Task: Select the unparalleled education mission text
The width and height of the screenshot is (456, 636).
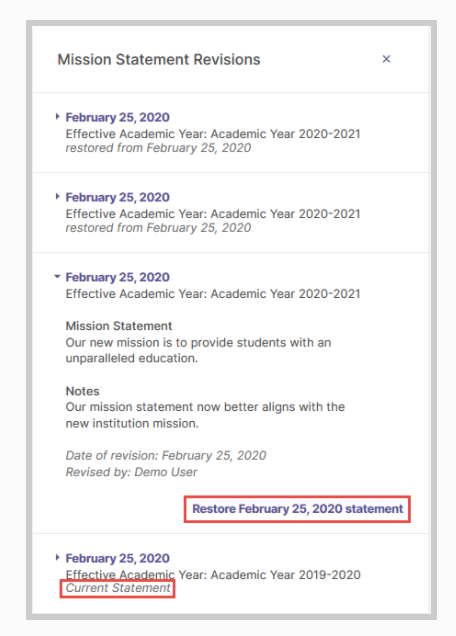Action: (x=198, y=350)
